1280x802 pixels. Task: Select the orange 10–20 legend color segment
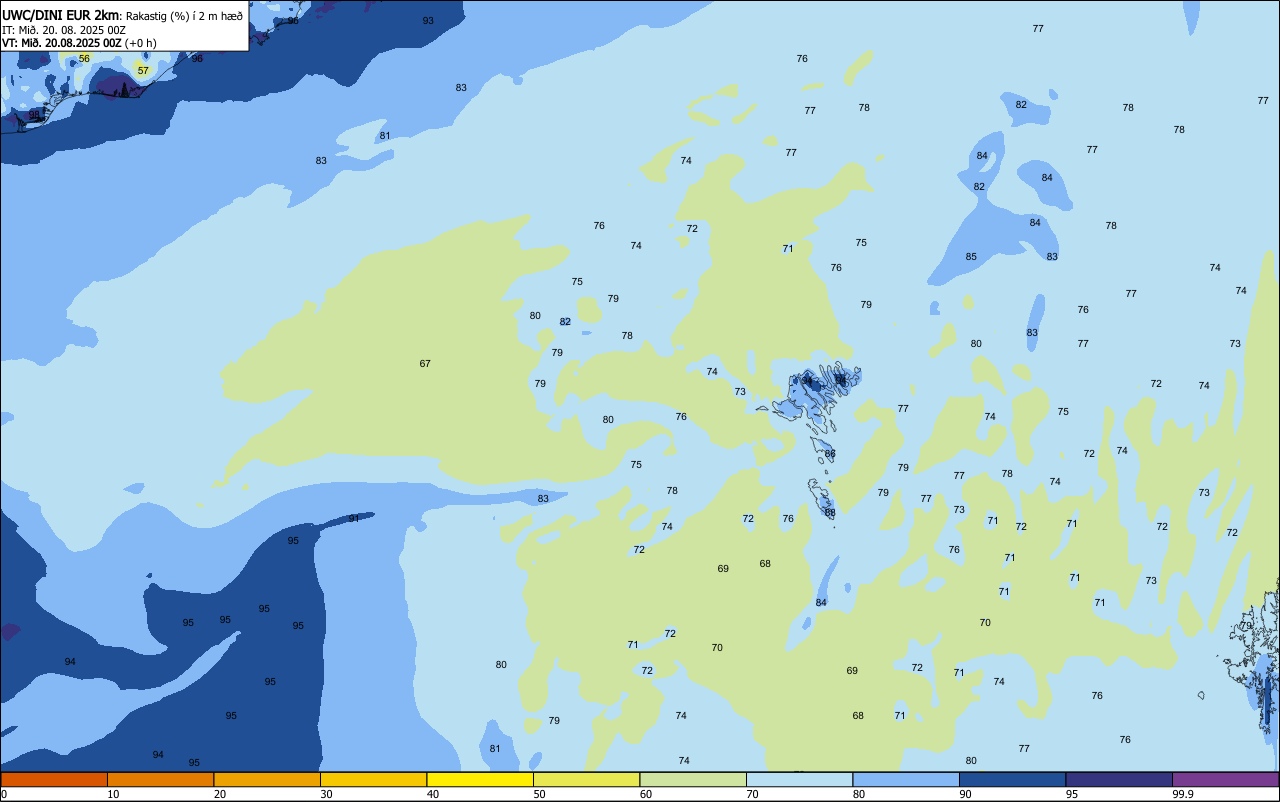coord(160,779)
